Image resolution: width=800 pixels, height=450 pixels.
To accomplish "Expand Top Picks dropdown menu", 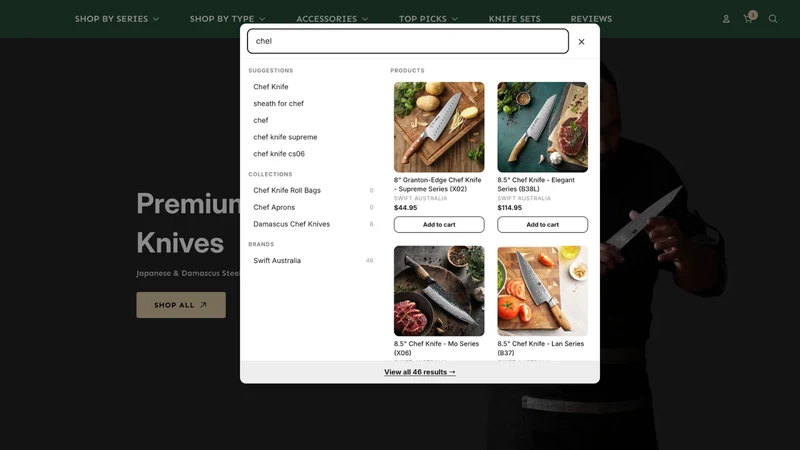I will (x=428, y=19).
